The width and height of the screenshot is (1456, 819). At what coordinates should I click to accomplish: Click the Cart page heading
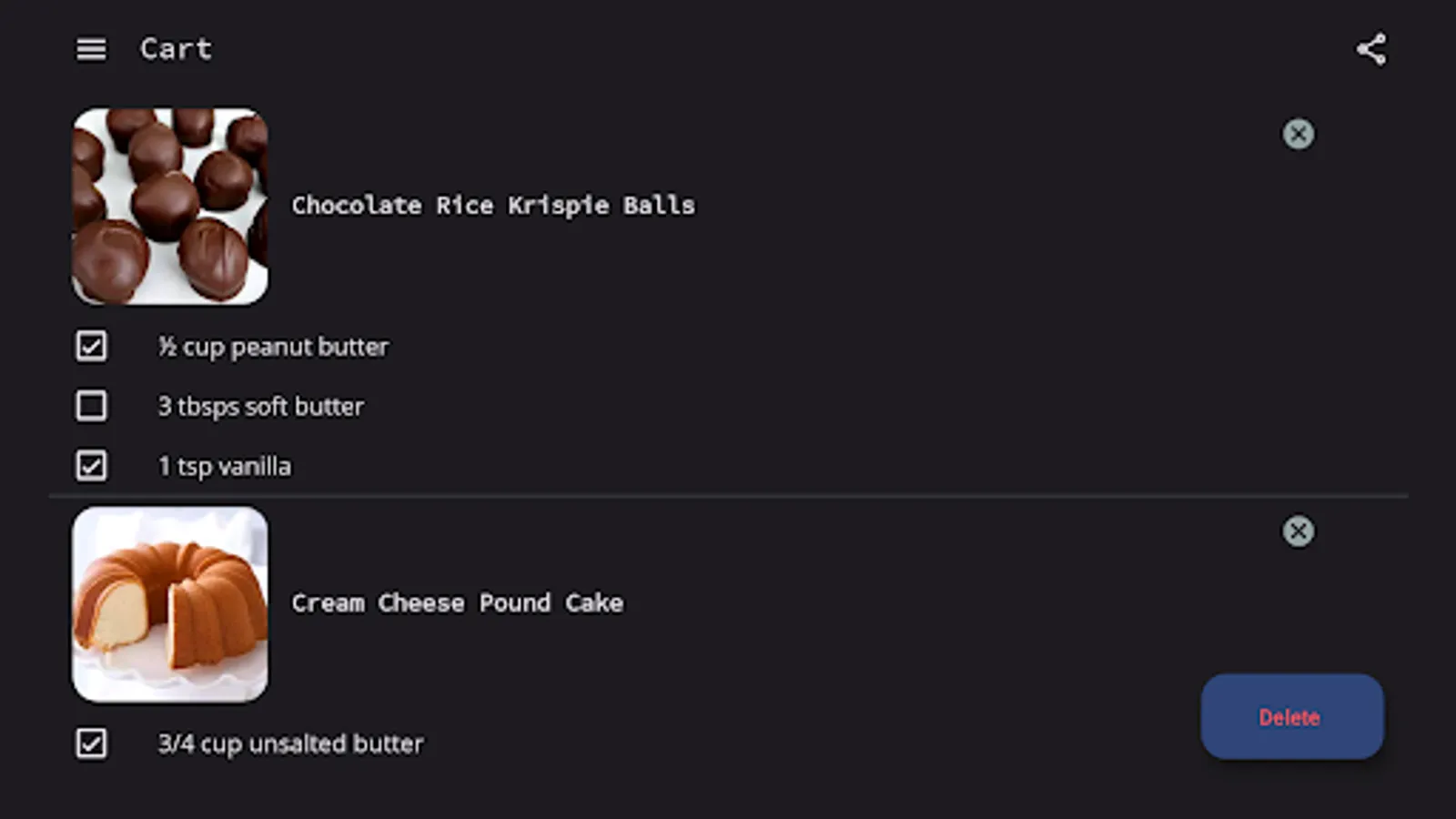pos(176,49)
